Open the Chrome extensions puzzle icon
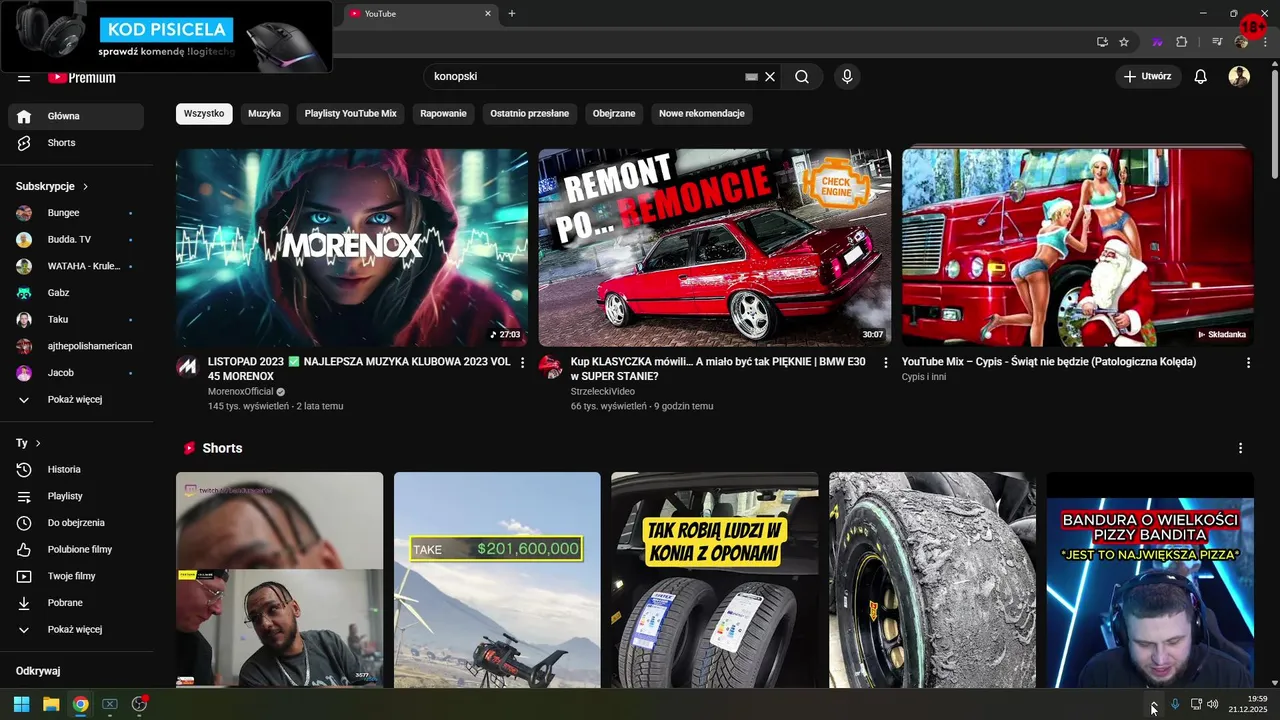Screen dimensions: 1280x720 (x=1182, y=42)
